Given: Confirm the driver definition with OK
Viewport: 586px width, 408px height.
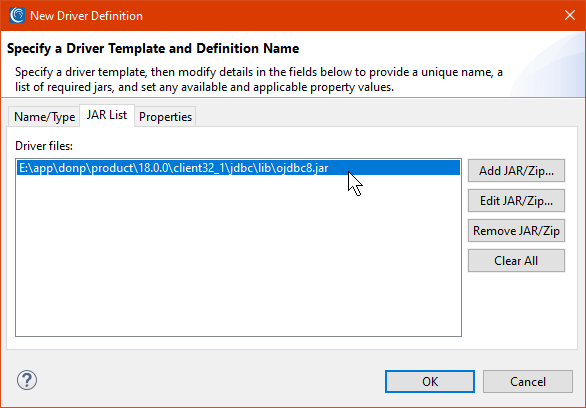Looking at the screenshot, I should pyautogui.click(x=430, y=381).
